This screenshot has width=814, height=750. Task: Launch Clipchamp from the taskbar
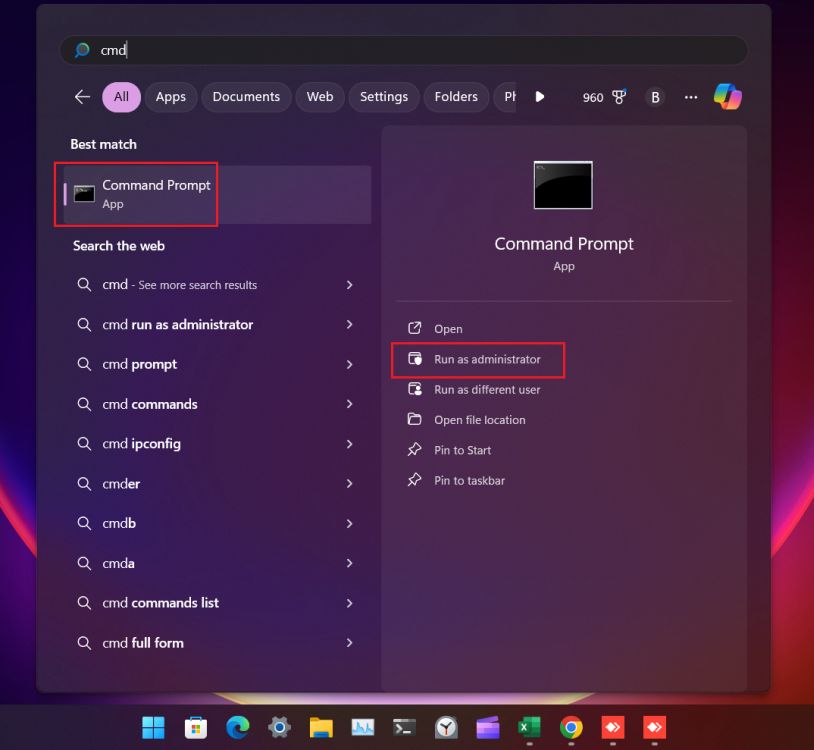point(487,727)
